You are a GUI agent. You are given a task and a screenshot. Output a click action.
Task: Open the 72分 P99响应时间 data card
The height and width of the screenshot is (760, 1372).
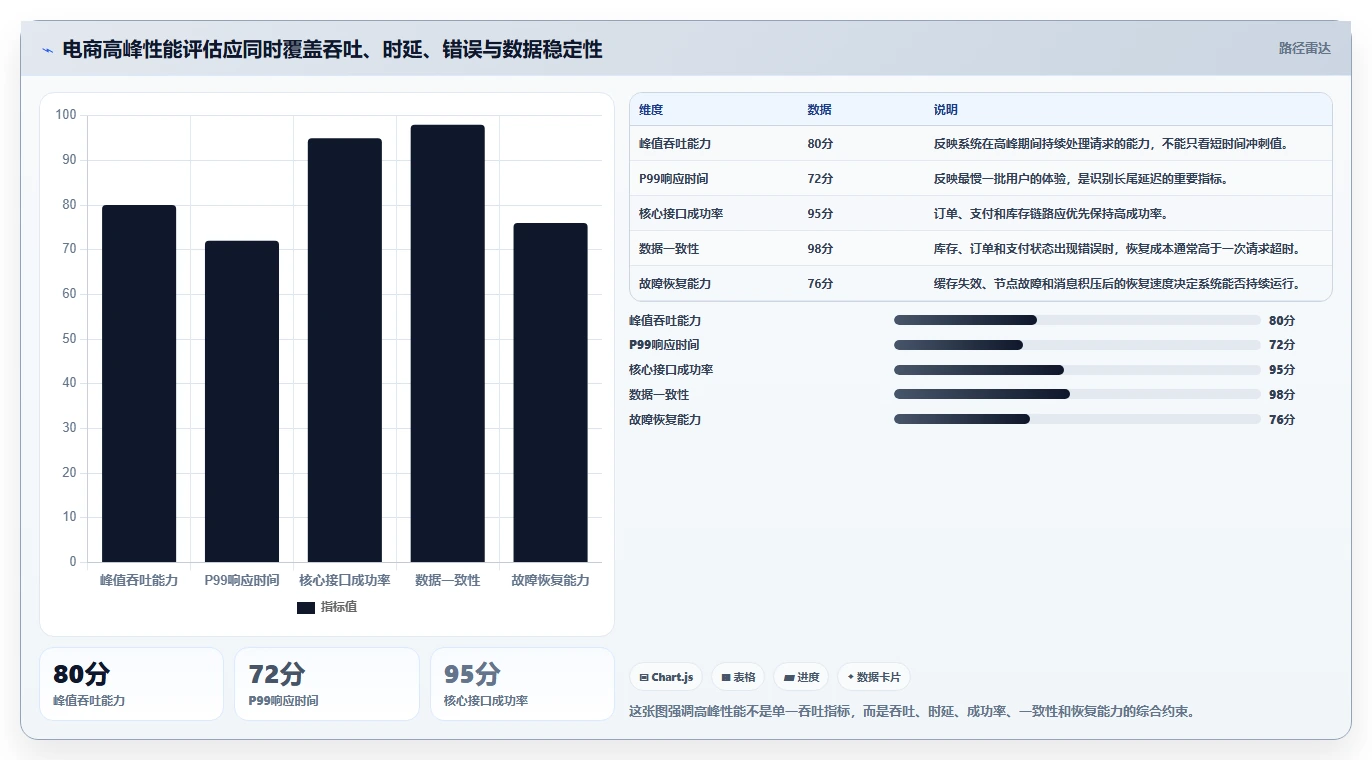point(326,684)
